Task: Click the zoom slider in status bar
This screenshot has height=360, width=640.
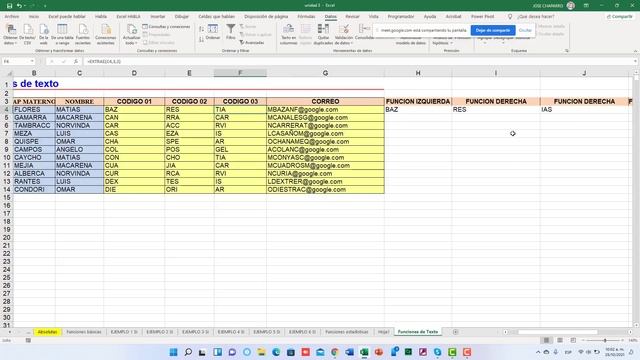Action: (604, 340)
